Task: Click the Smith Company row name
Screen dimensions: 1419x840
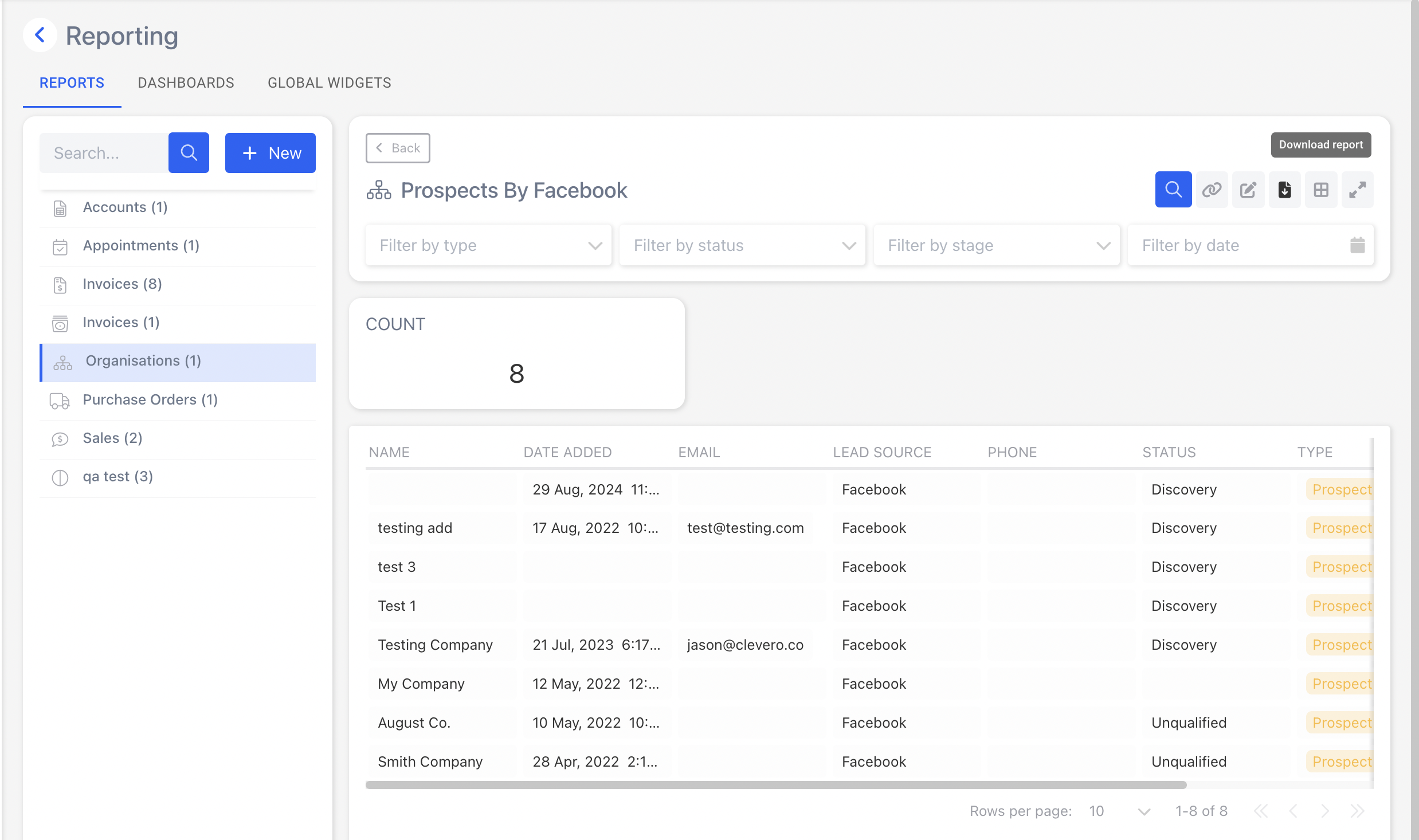Action: (x=430, y=762)
